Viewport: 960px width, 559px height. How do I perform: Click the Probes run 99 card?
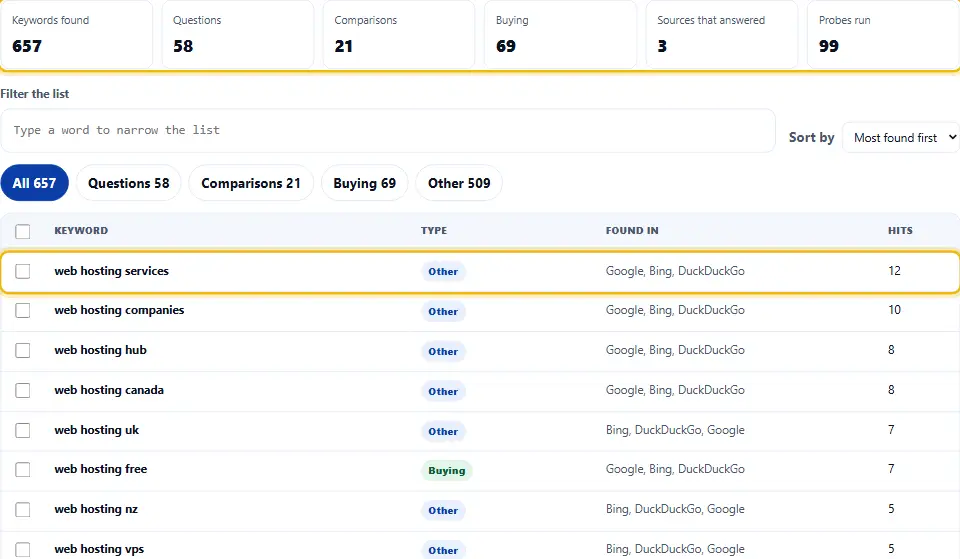(x=883, y=34)
